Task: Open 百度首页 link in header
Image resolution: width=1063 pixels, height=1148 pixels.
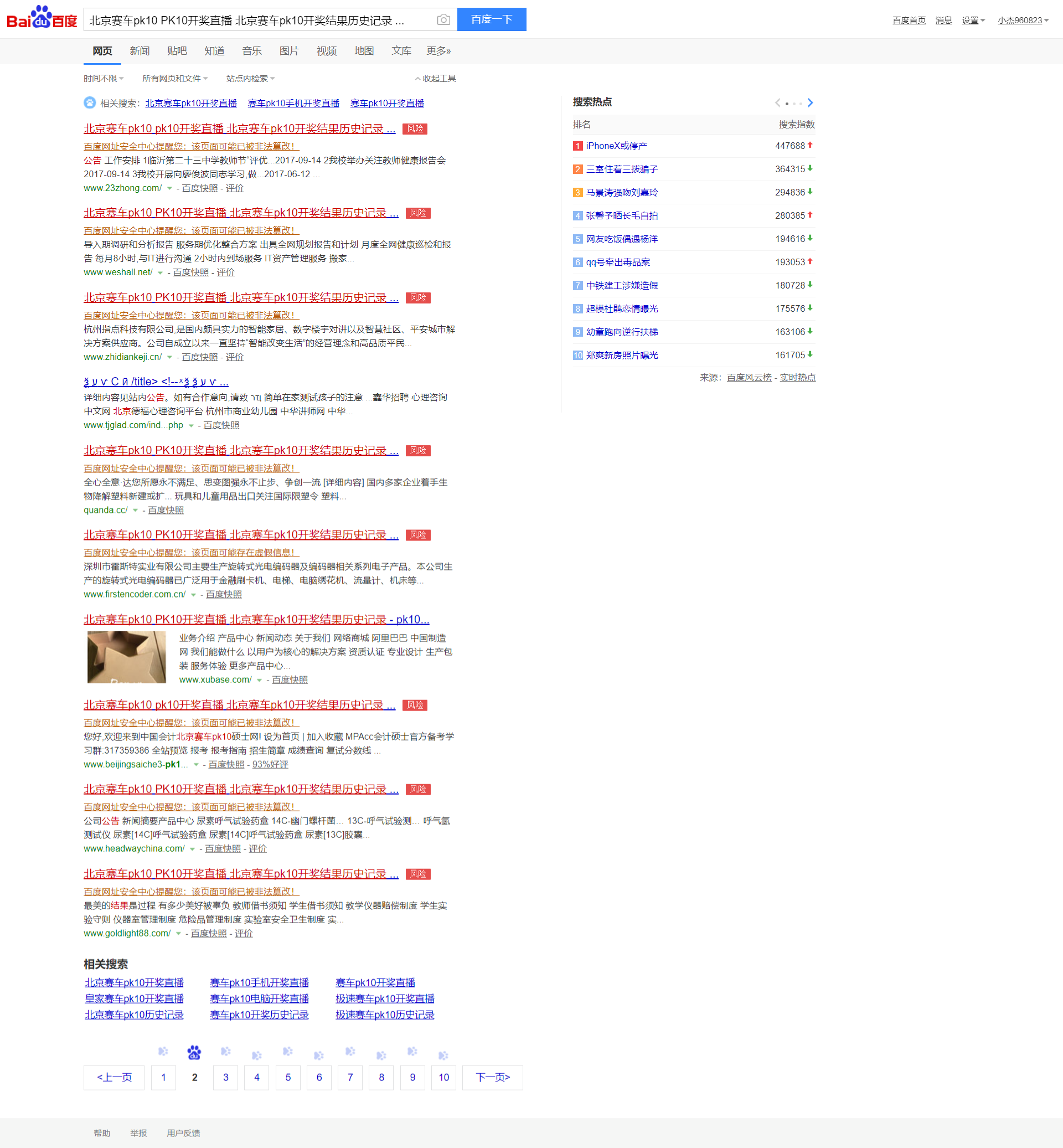Action: click(909, 20)
